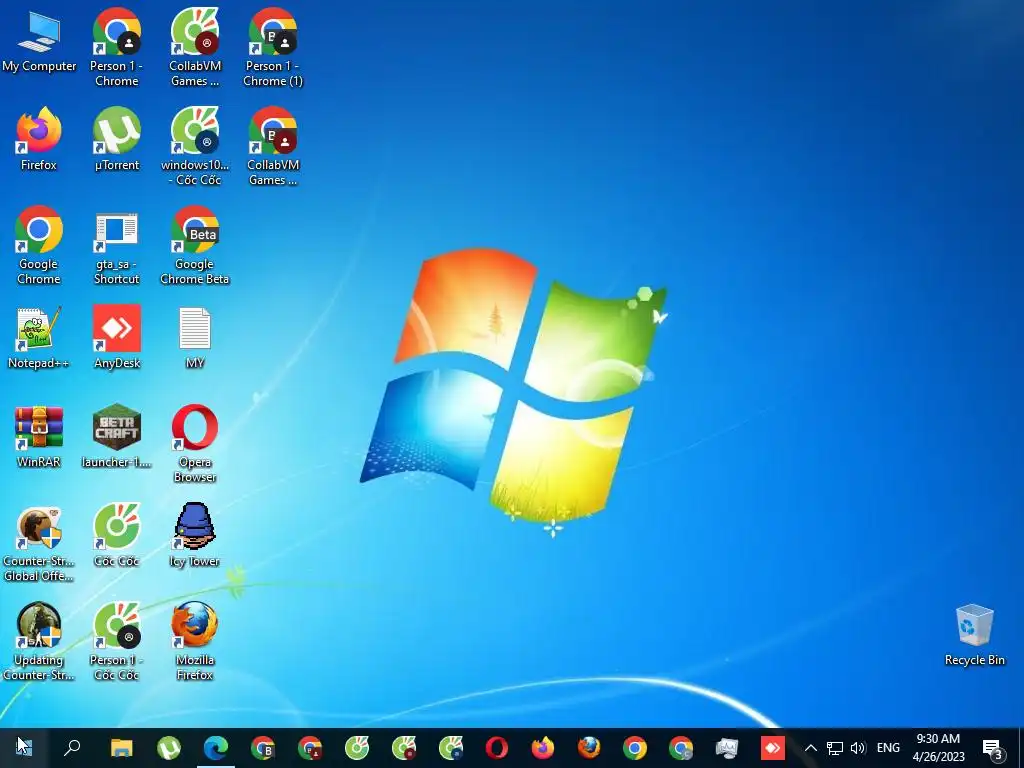
Task: Open the Firefox desktop shortcut
Action: click(x=39, y=139)
